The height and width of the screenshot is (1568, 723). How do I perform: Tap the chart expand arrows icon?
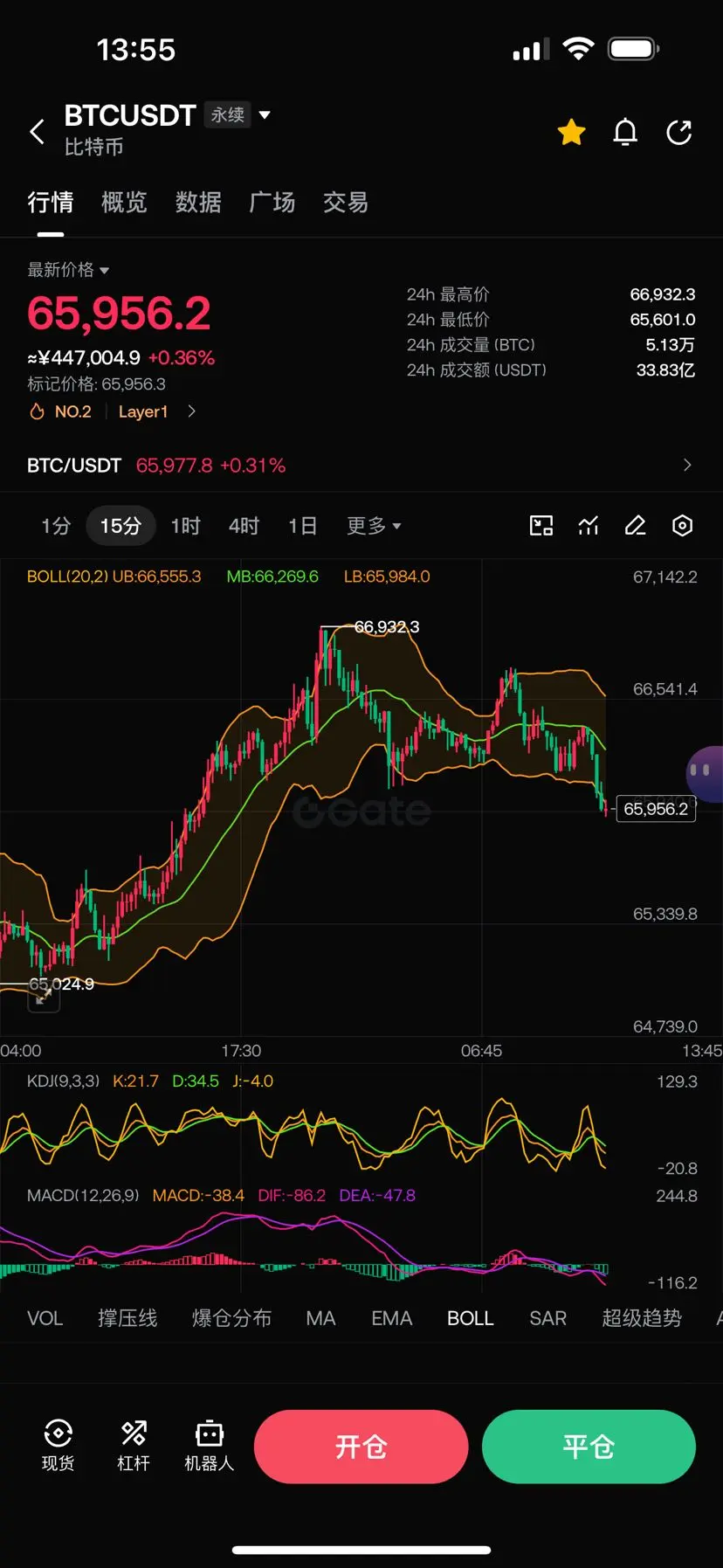[44, 997]
